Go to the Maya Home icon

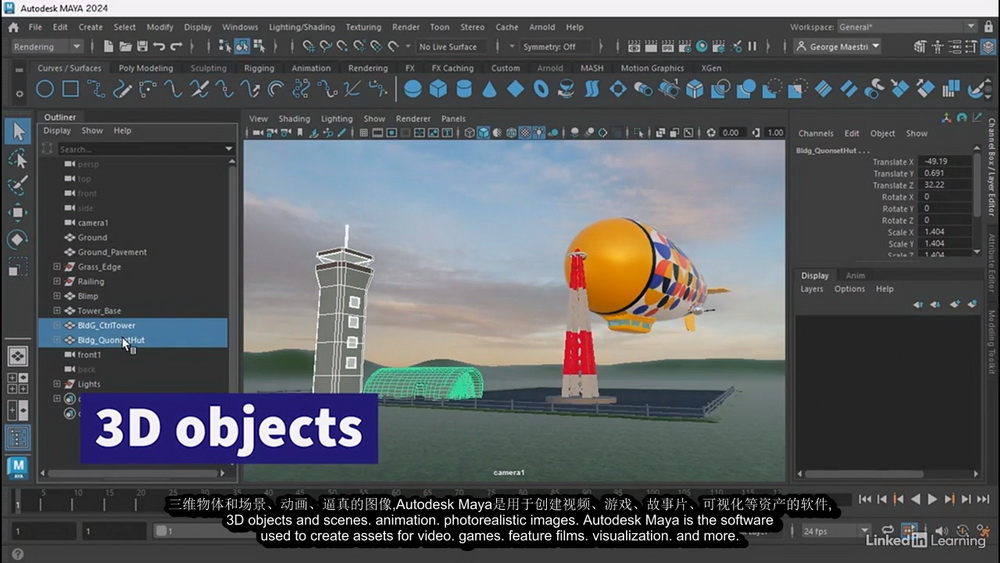13,27
